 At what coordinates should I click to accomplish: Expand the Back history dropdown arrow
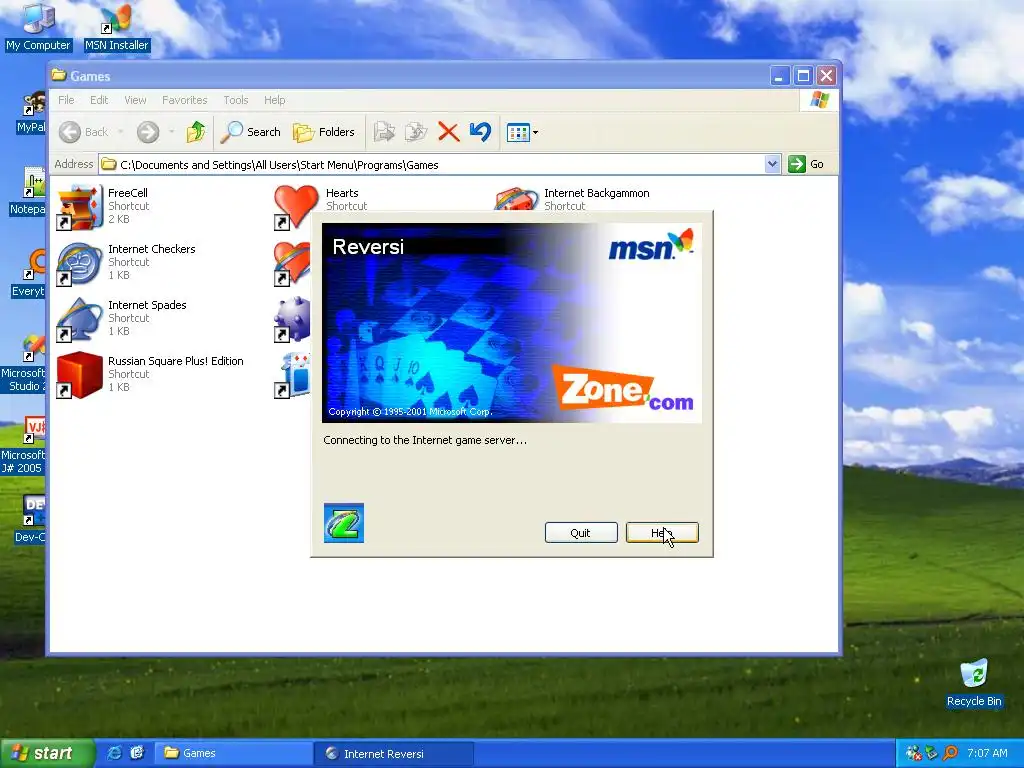coord(121,132)
